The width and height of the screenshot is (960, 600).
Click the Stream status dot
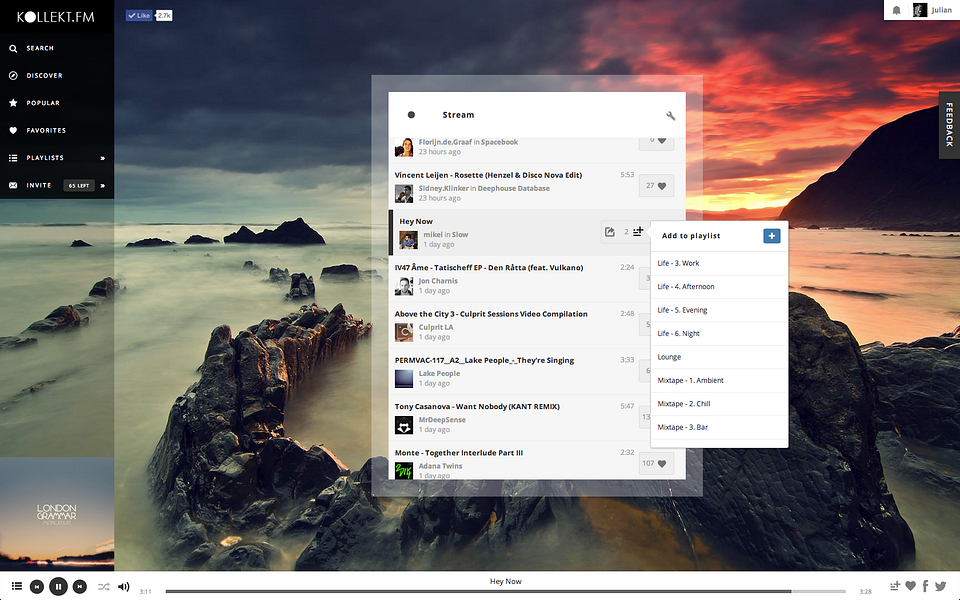click(411, 114)
